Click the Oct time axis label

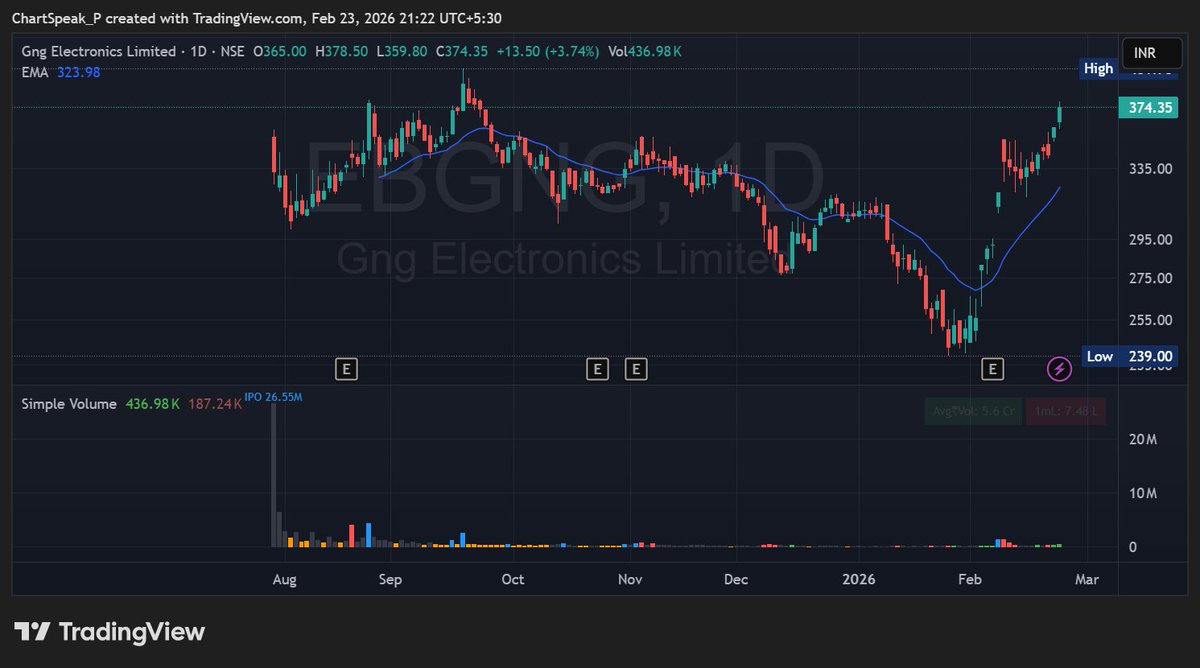pyautogui.click(x=513, y=580)
